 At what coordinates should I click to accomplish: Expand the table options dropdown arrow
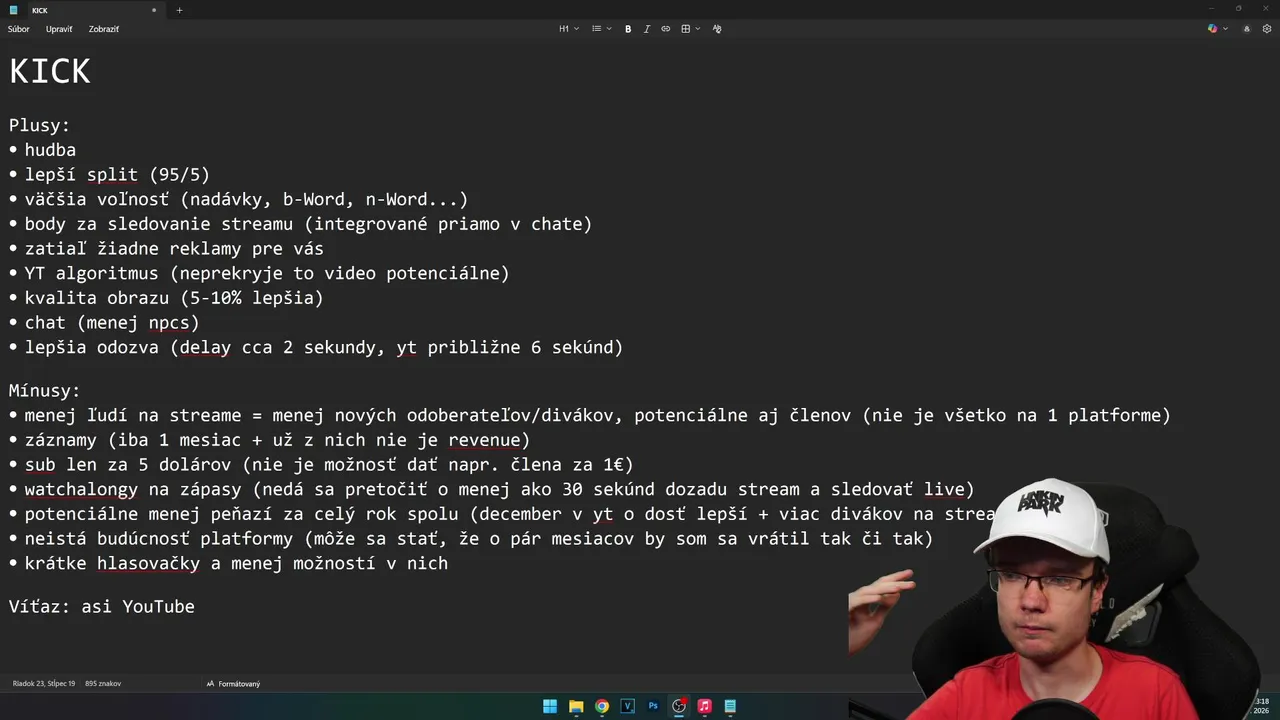[698, 29]
